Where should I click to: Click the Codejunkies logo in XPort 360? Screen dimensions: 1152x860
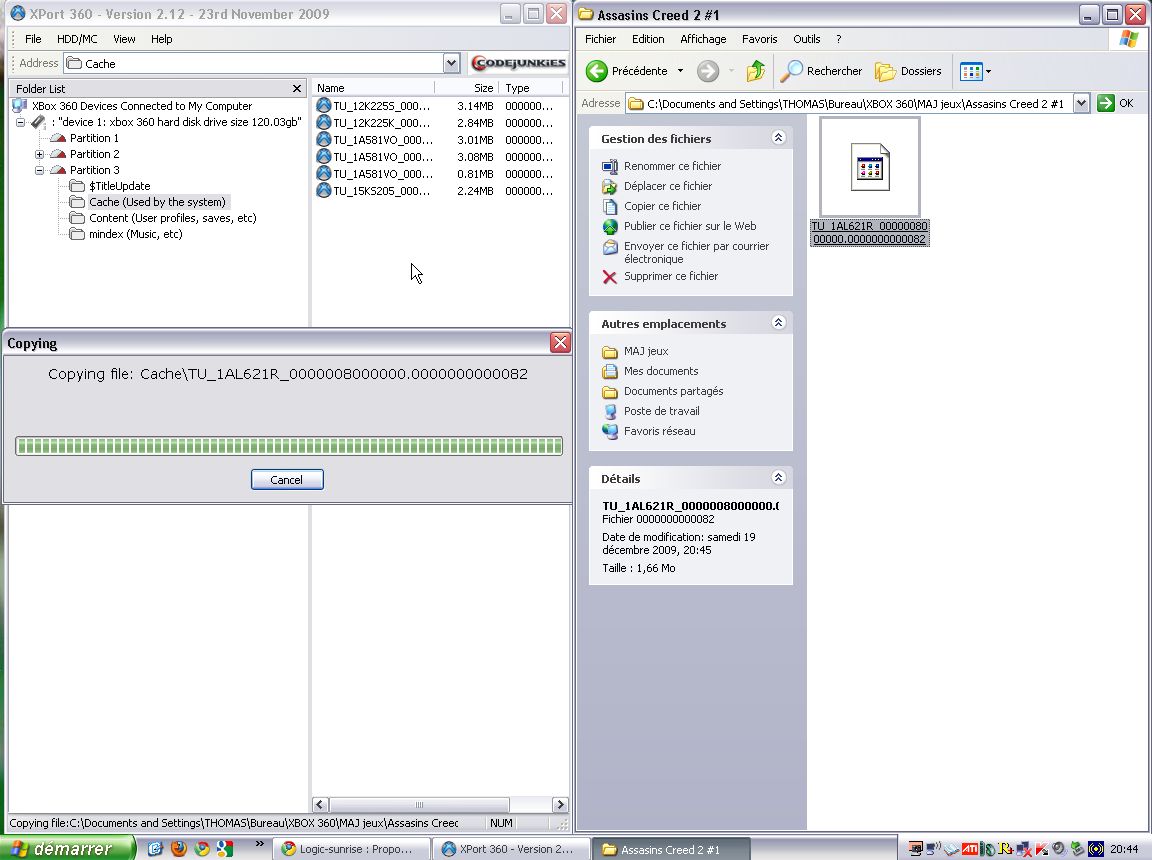(518, 63)
